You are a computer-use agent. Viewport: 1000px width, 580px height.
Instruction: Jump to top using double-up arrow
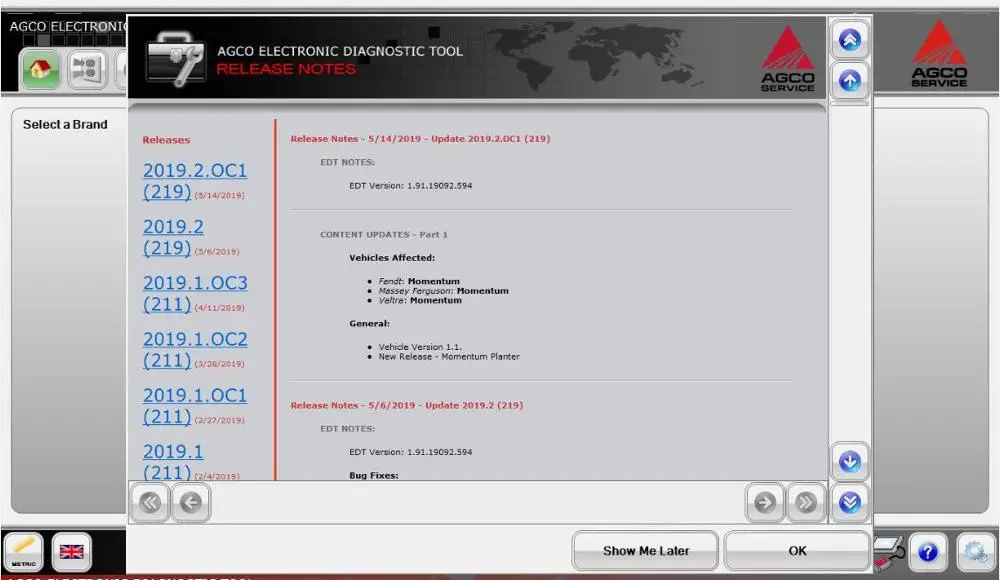(x=849, y=40)
